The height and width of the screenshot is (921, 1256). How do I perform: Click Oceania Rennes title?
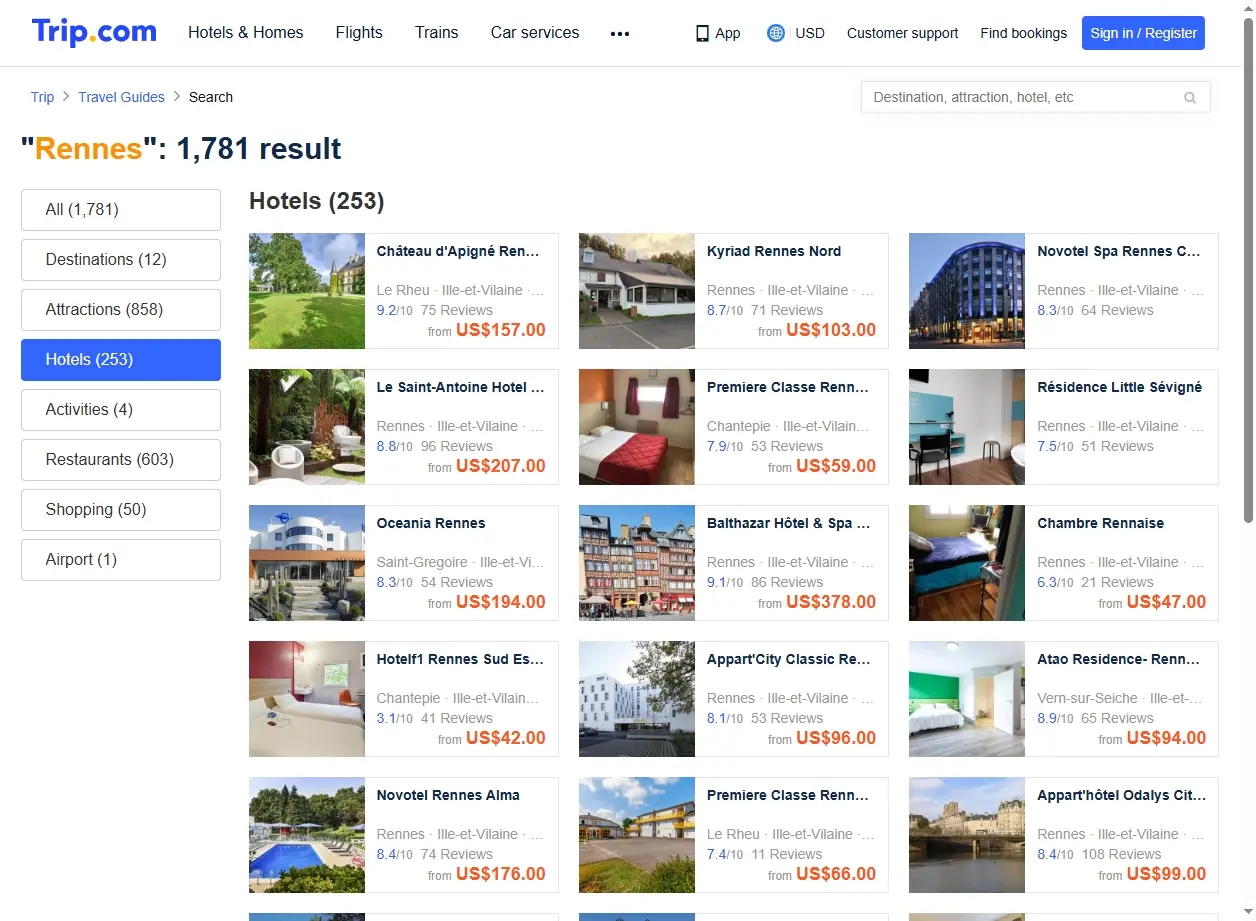[x=431, y=523]
